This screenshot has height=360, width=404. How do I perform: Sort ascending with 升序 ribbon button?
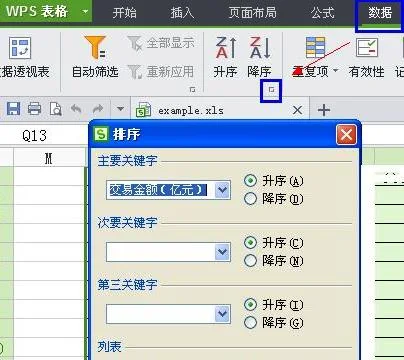pos(225,57)
